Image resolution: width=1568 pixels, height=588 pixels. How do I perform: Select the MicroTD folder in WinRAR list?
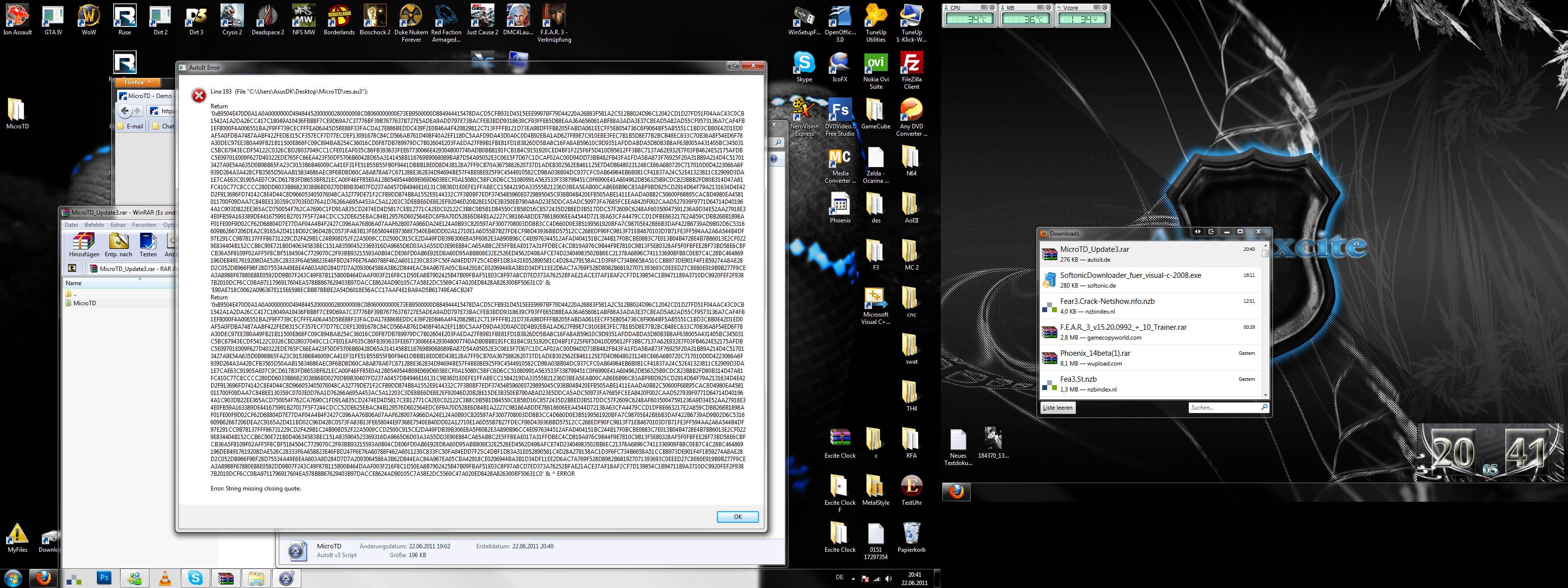click(84, 303)
